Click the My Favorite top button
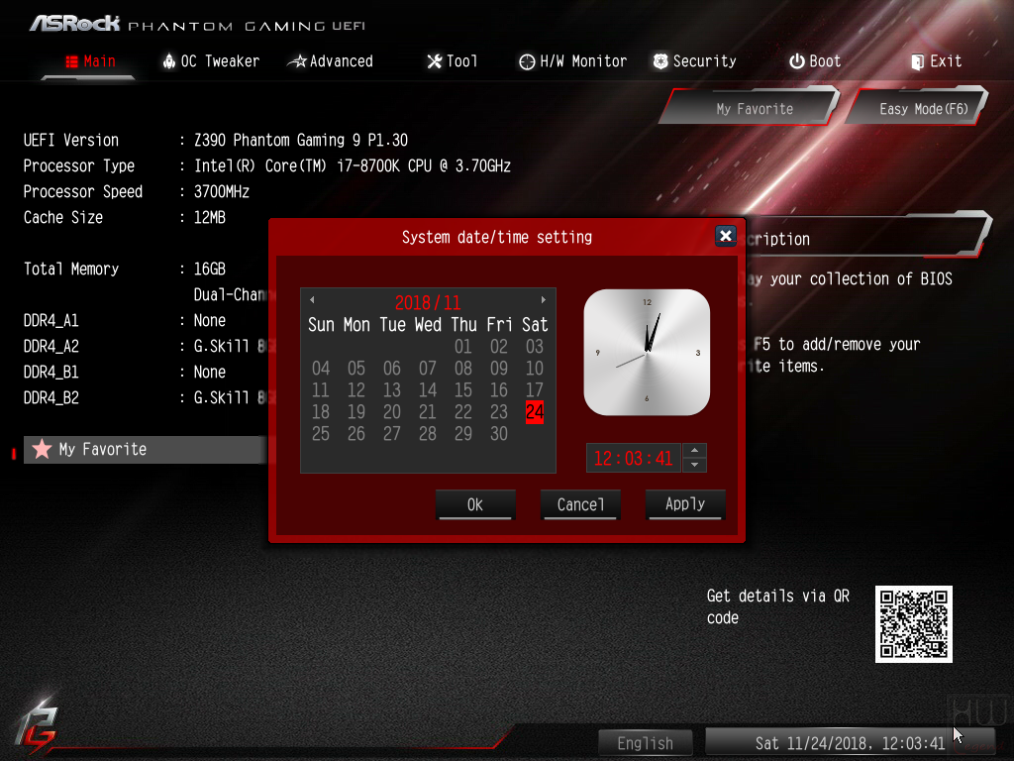This screenshot has width=1014, height=761. 750,107
